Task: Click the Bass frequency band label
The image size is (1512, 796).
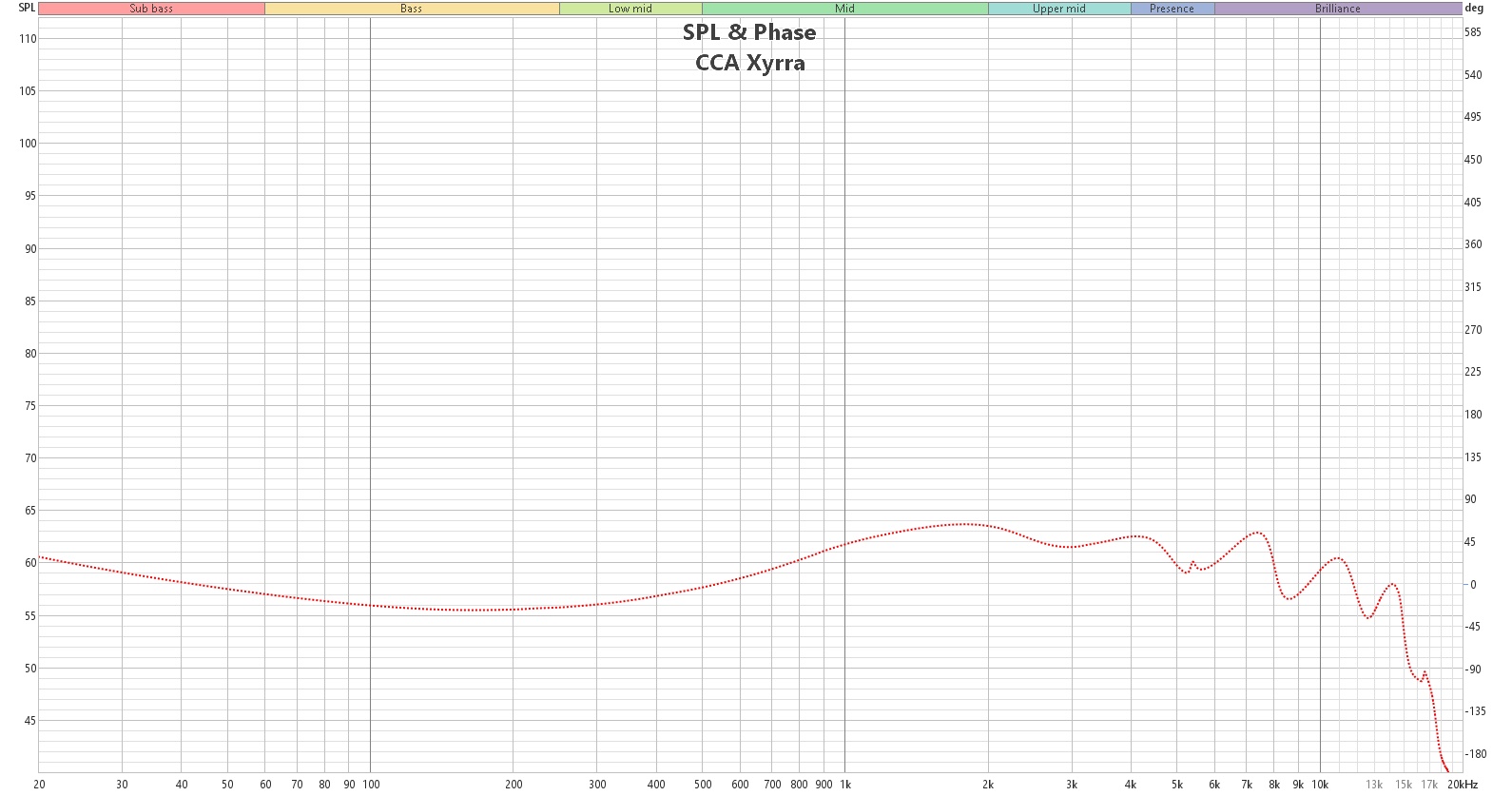Action: (412, 9)
